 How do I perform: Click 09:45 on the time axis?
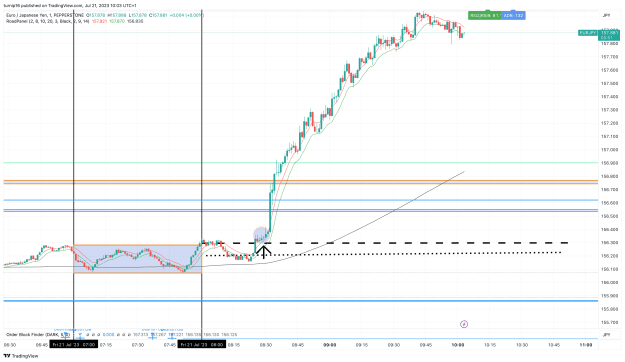click(426, 345)
